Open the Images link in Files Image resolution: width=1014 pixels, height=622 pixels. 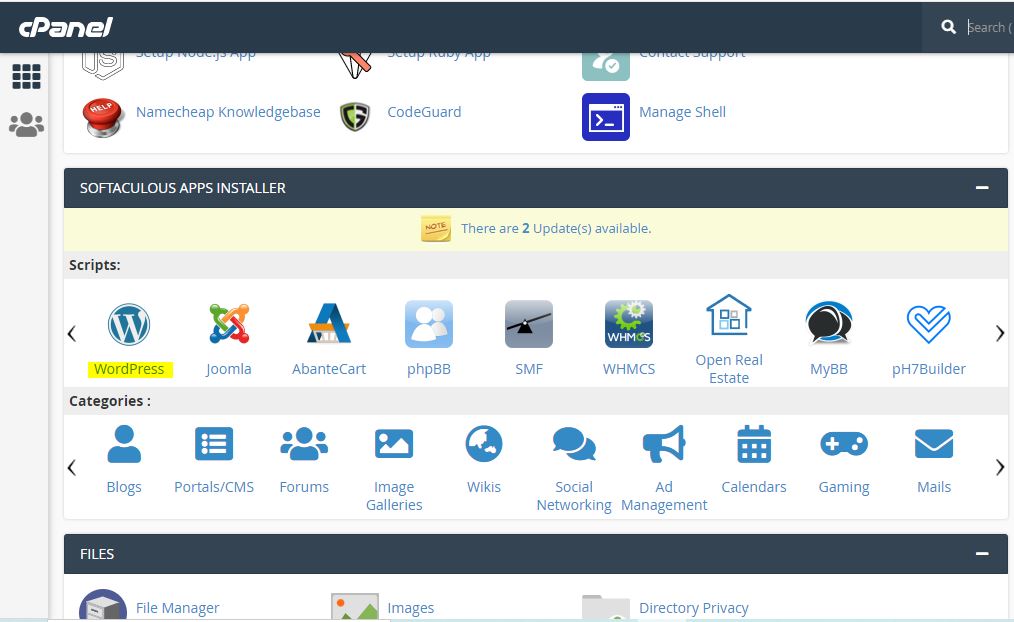click(x=411, y=608)
